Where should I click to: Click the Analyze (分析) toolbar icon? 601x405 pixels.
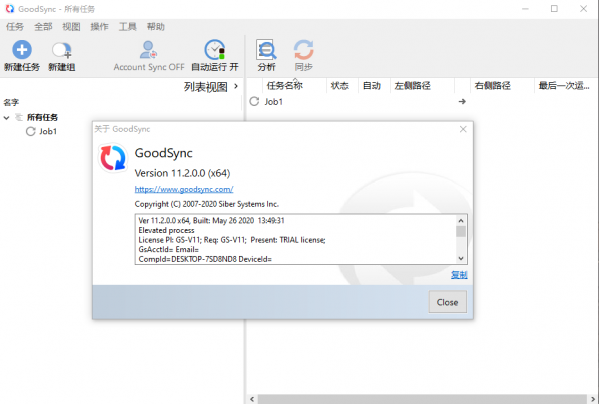click(x=266, y=50)
